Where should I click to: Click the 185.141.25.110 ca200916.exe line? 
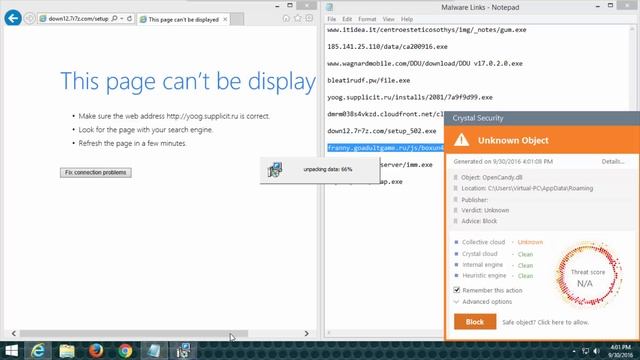tap(387, 47)
